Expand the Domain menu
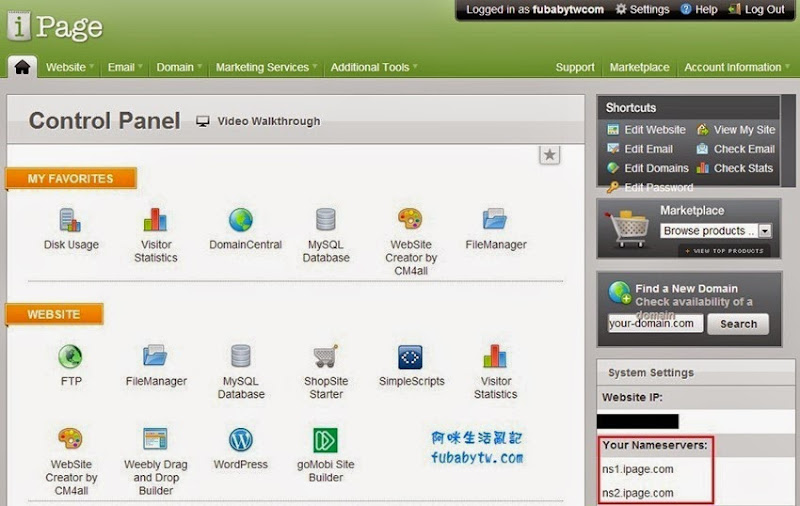 [179, 67]
